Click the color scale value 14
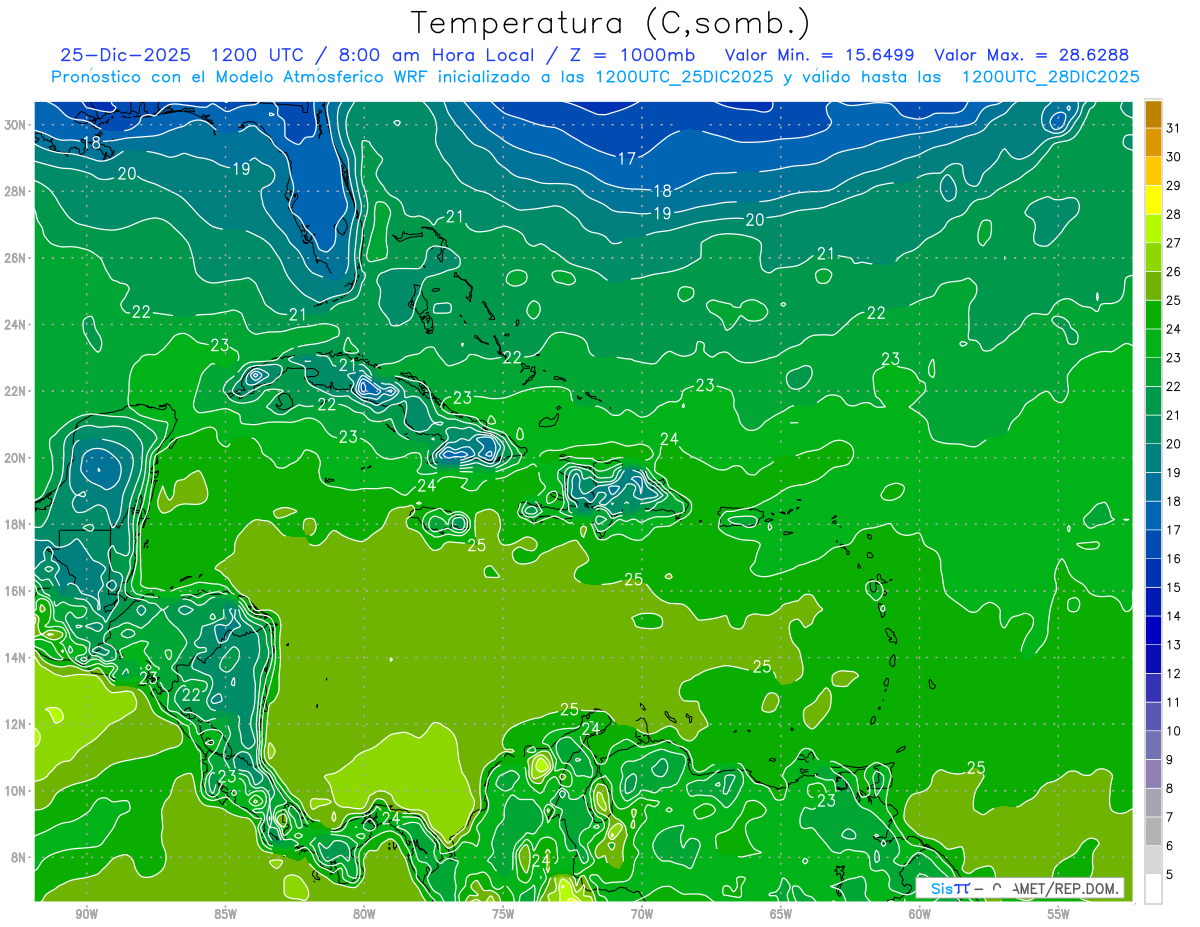 tap(1174, 616)
